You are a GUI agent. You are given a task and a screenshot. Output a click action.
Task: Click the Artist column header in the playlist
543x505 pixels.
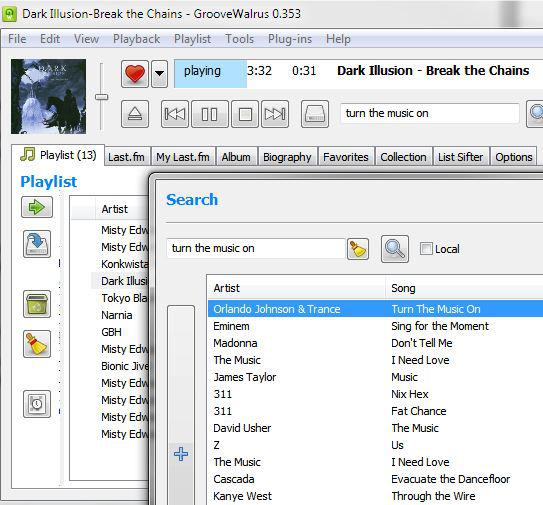pos(122,209)
